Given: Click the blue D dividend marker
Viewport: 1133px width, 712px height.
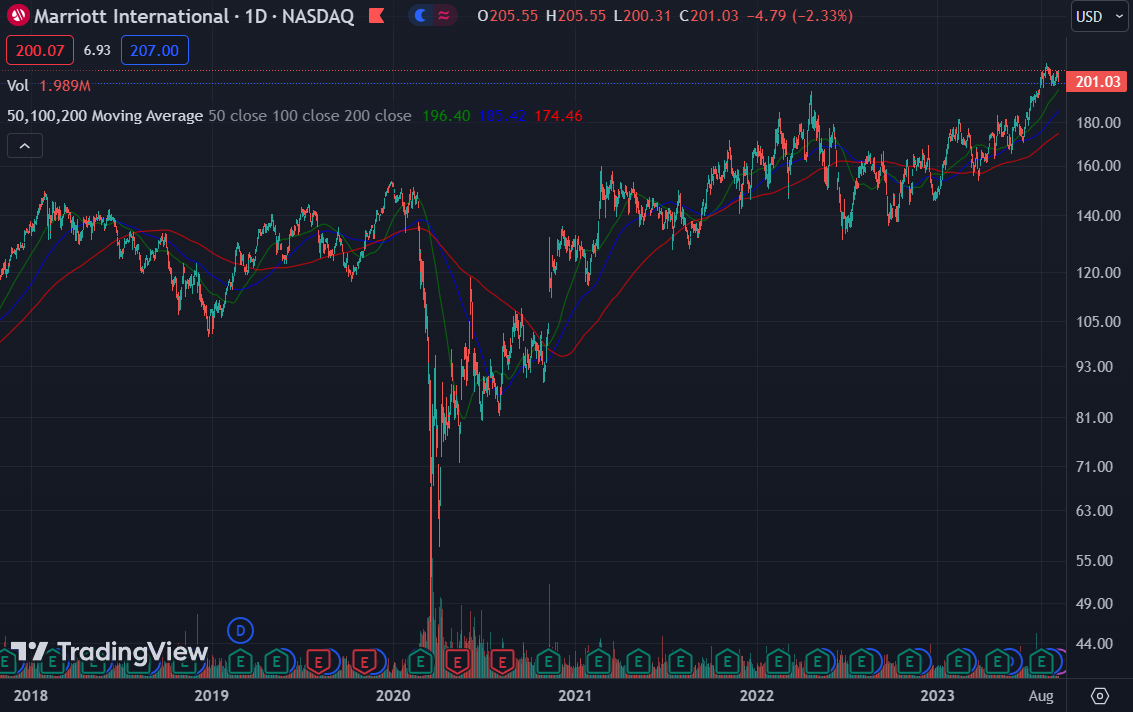Looking at the screenshot, I should point(241,630).
